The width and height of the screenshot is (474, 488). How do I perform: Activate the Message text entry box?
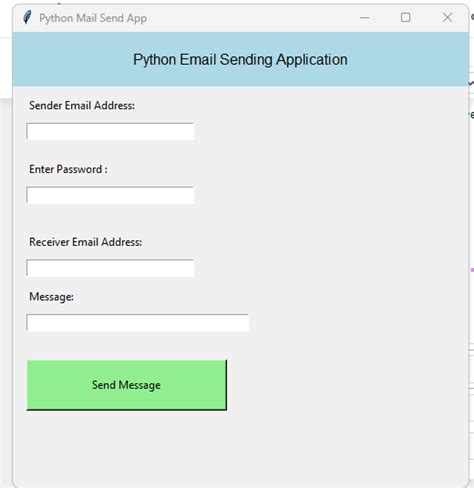click(x=138, y=322)
